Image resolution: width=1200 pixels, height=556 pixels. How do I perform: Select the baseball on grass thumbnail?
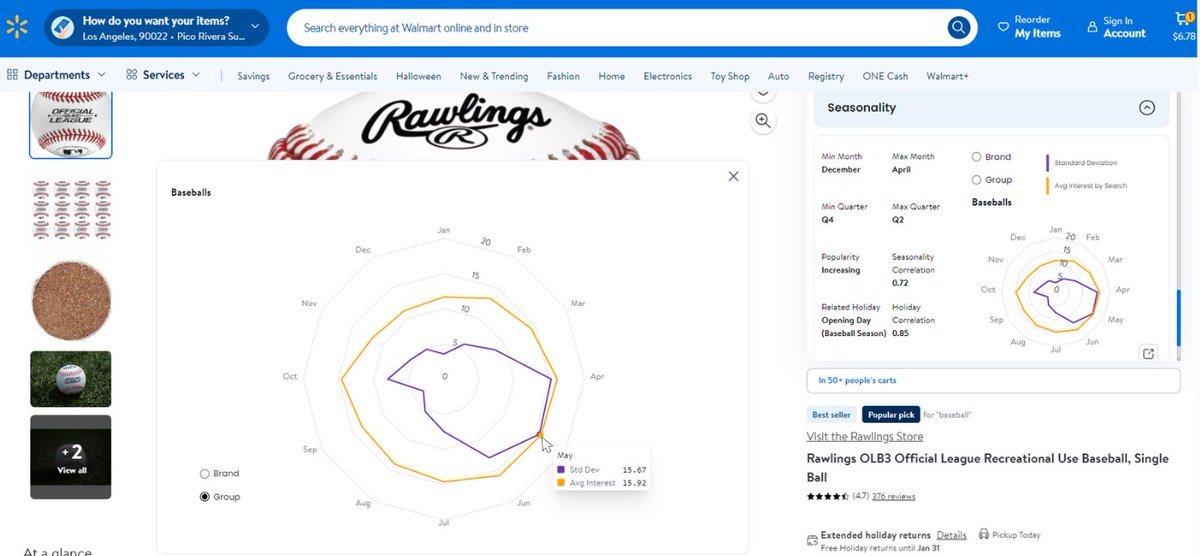tap(71, 378)
